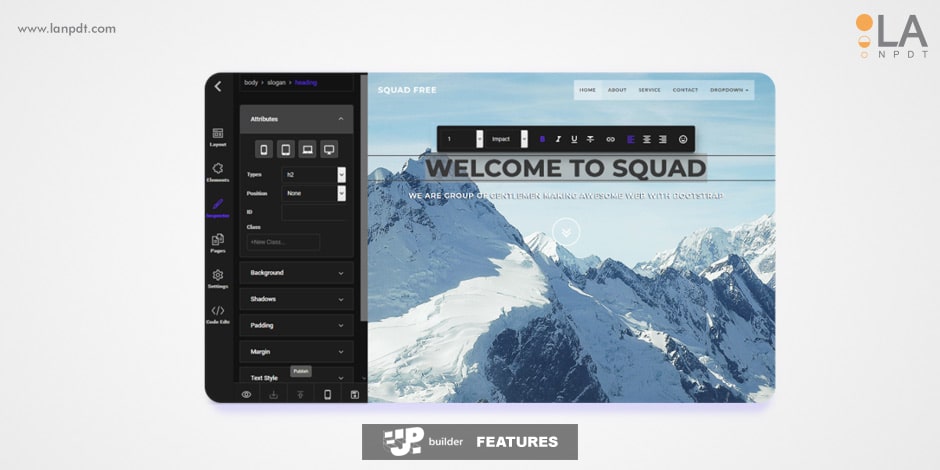Click the save disk icon in bottom bar
Screen dimensions: 940x470
tap(354, 395)
